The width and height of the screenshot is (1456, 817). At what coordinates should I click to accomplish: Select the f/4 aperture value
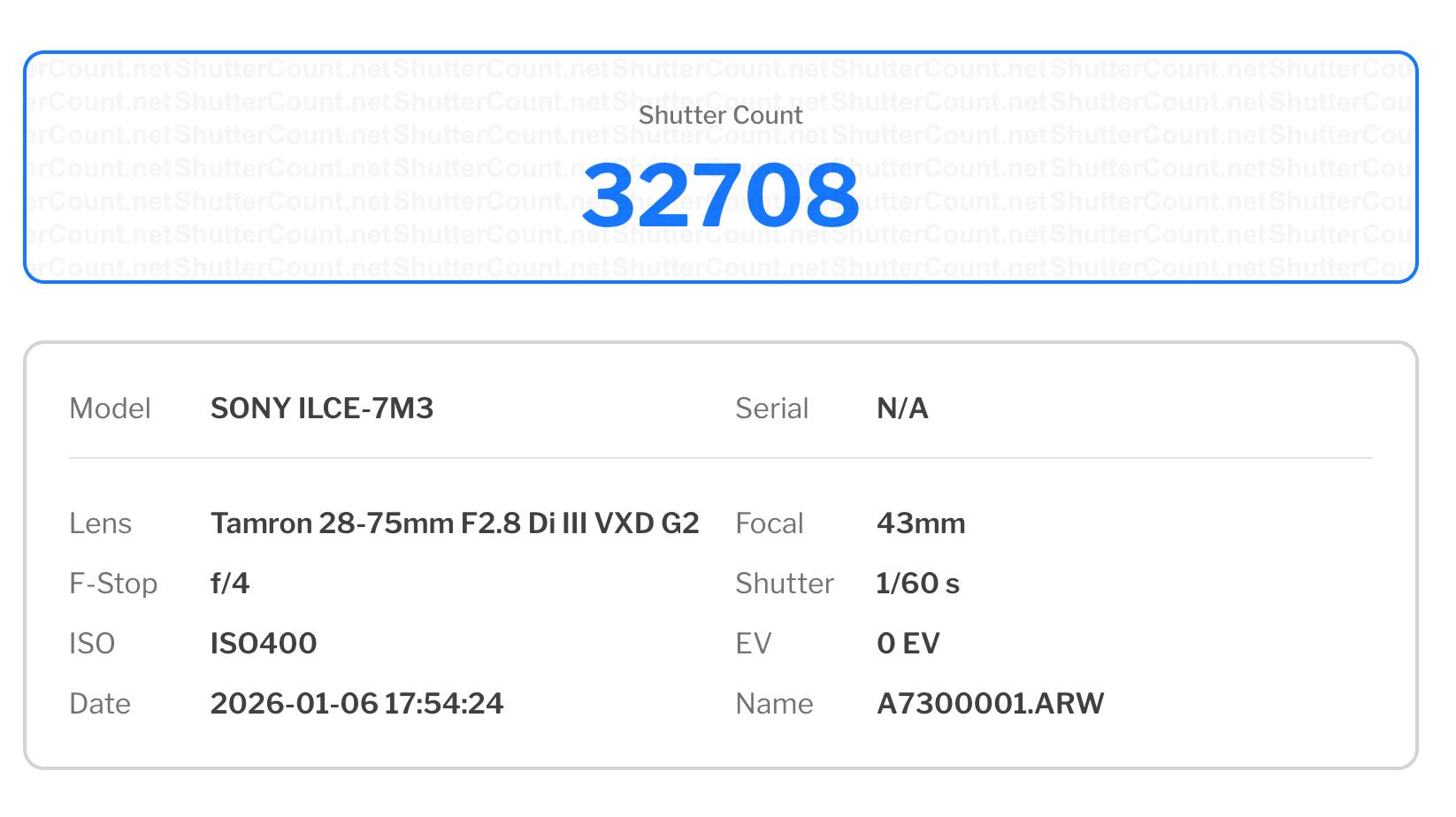coord(230,584)
